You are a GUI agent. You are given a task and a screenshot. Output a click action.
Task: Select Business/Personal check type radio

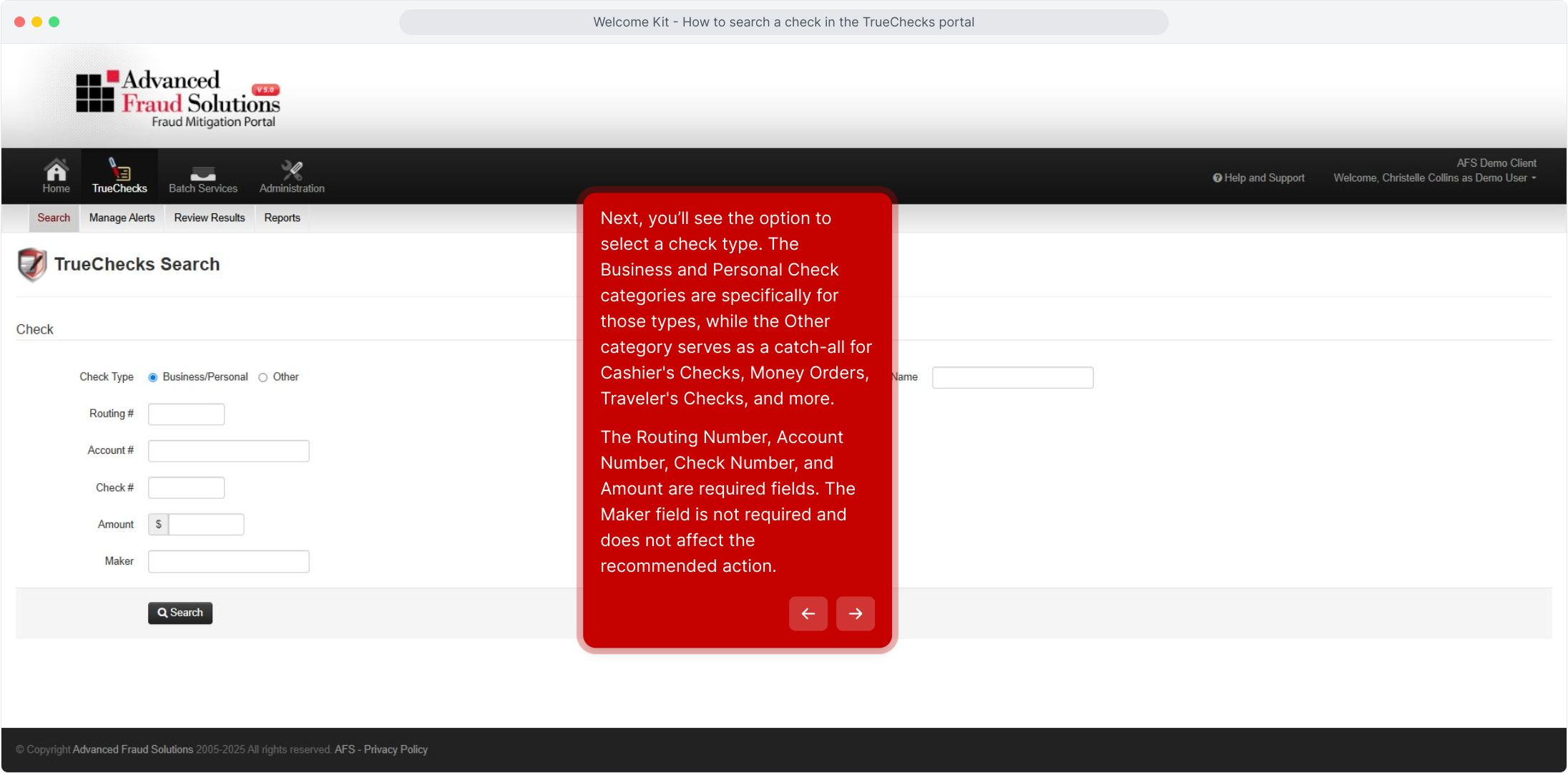[153, 378]
